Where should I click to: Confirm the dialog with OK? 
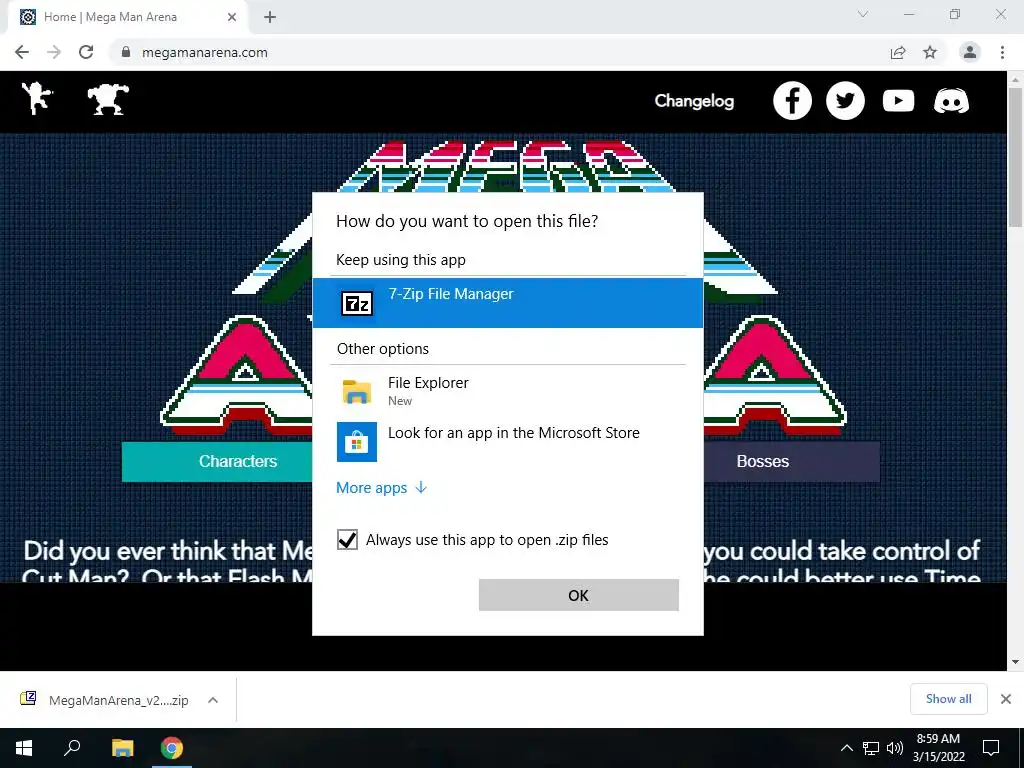(x=579, y=595)
